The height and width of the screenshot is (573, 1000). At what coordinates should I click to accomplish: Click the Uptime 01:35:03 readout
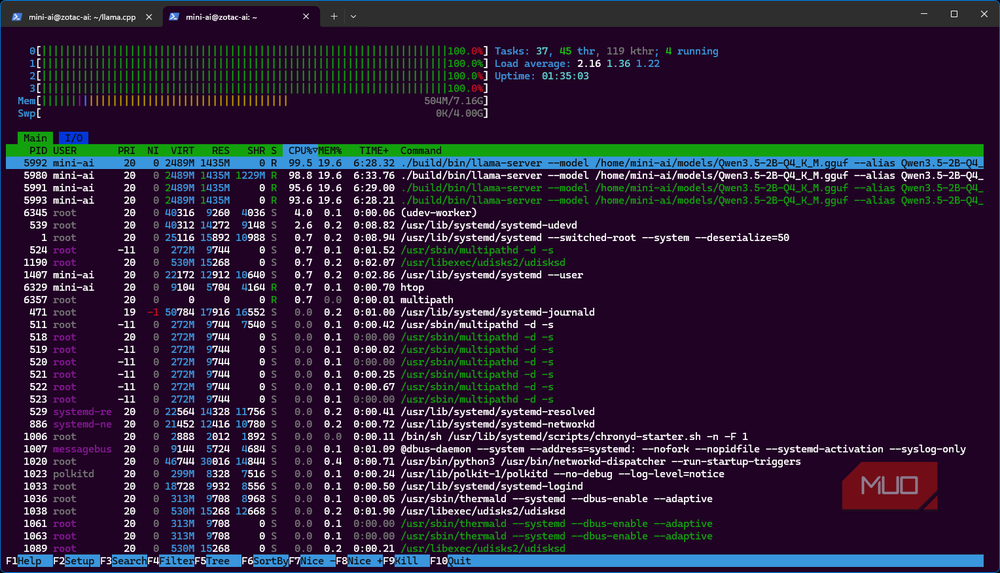541,76
